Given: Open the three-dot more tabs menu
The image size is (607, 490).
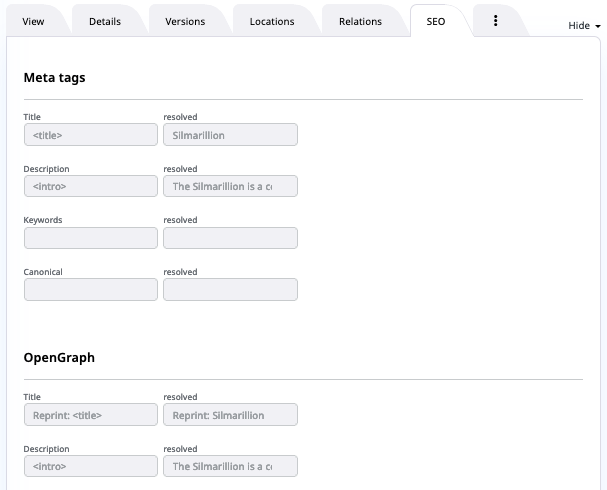Looking at the screenshot, I should 495,21.
